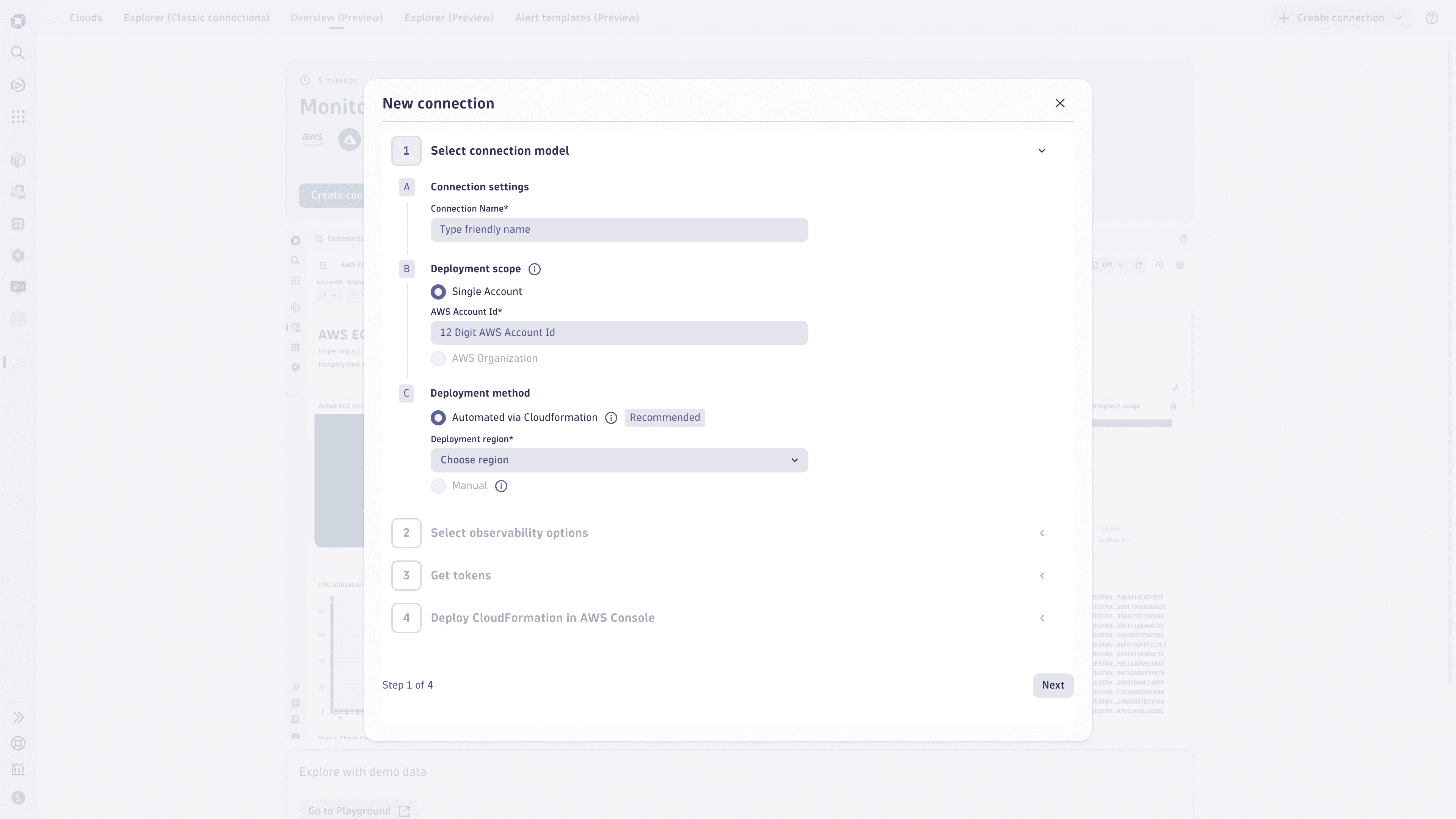Click the AWS Account Id field
1456x819 pixels.
pos(619,333)
